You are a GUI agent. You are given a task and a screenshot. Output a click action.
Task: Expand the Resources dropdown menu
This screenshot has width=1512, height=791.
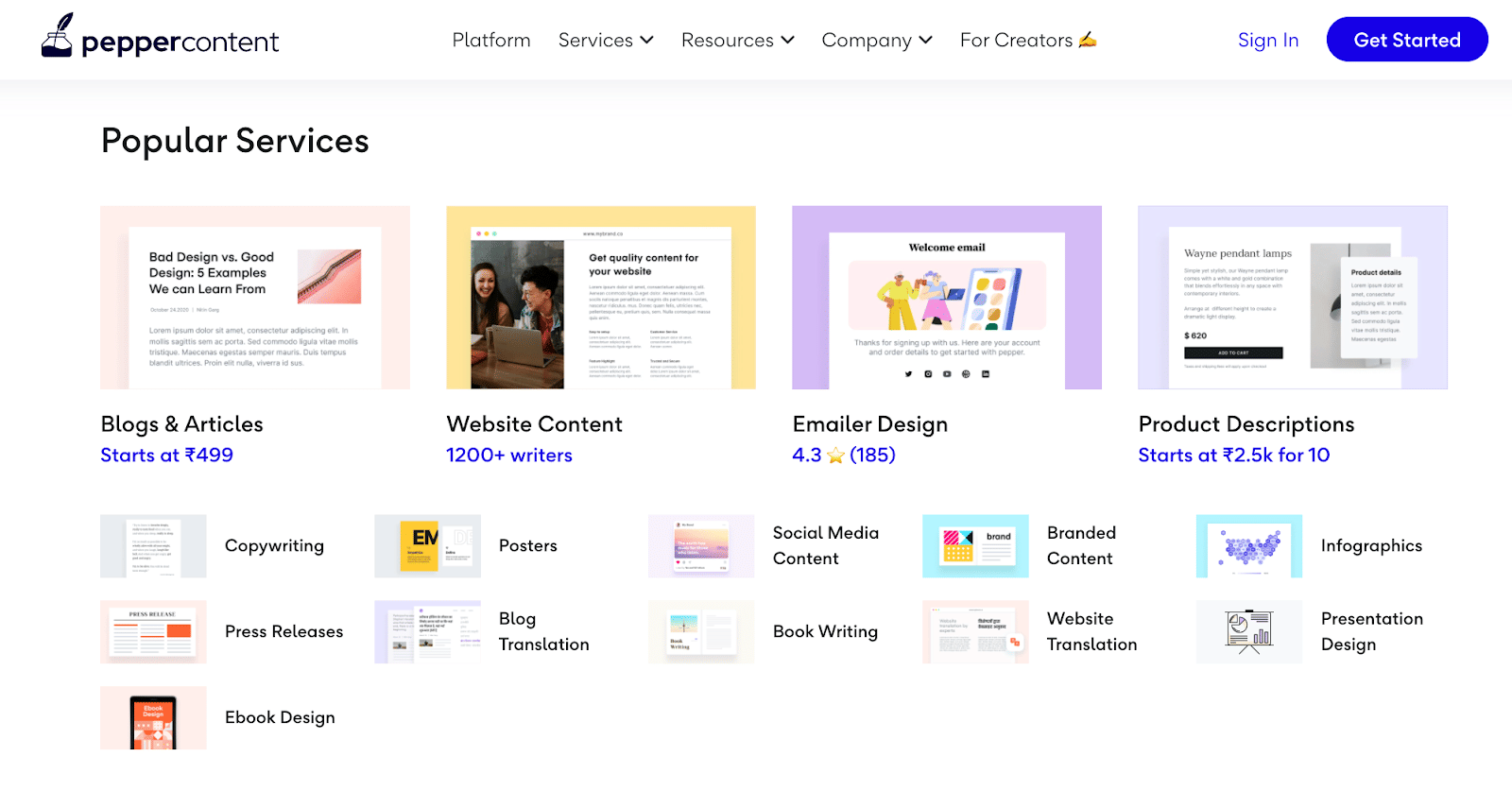tap(737, 41)
